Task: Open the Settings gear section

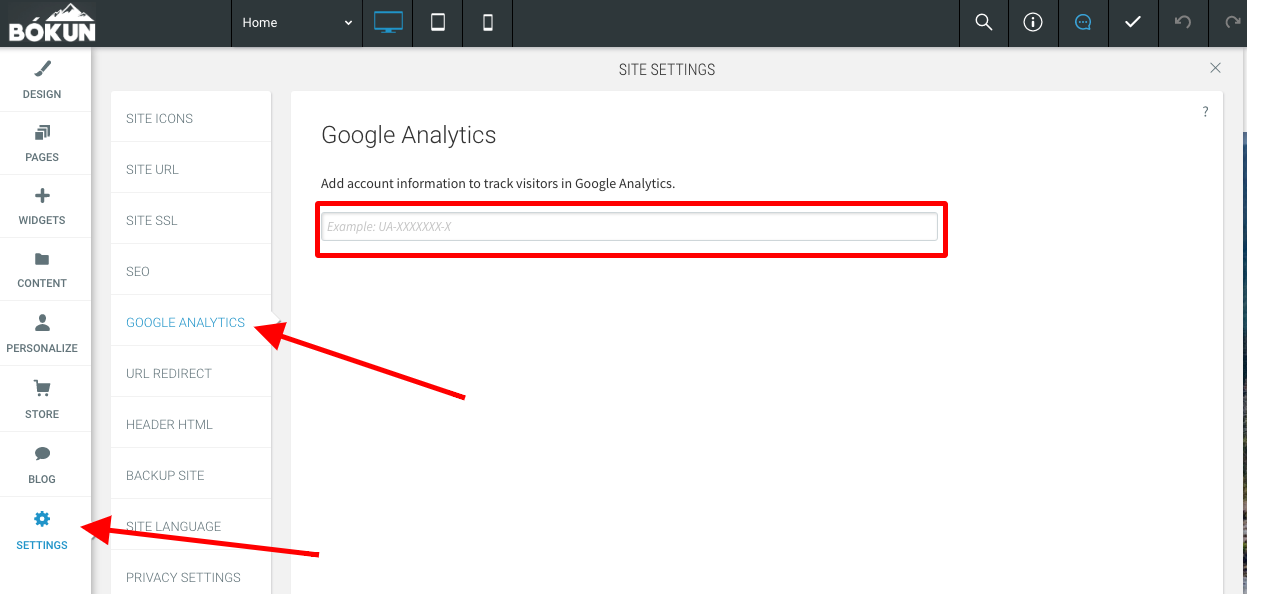Action: pos(42,530)
